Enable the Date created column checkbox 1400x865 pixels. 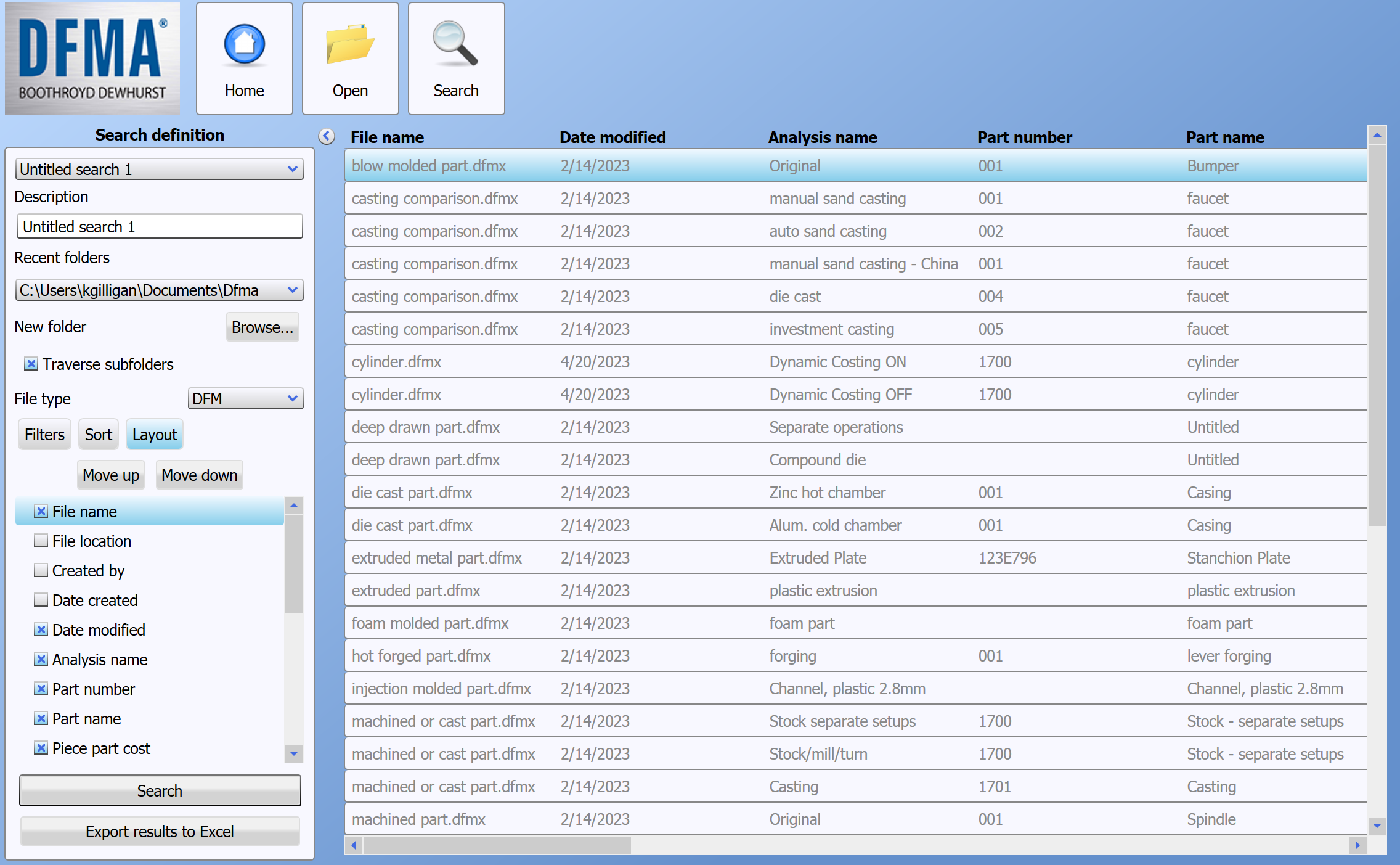coord(41,600)
